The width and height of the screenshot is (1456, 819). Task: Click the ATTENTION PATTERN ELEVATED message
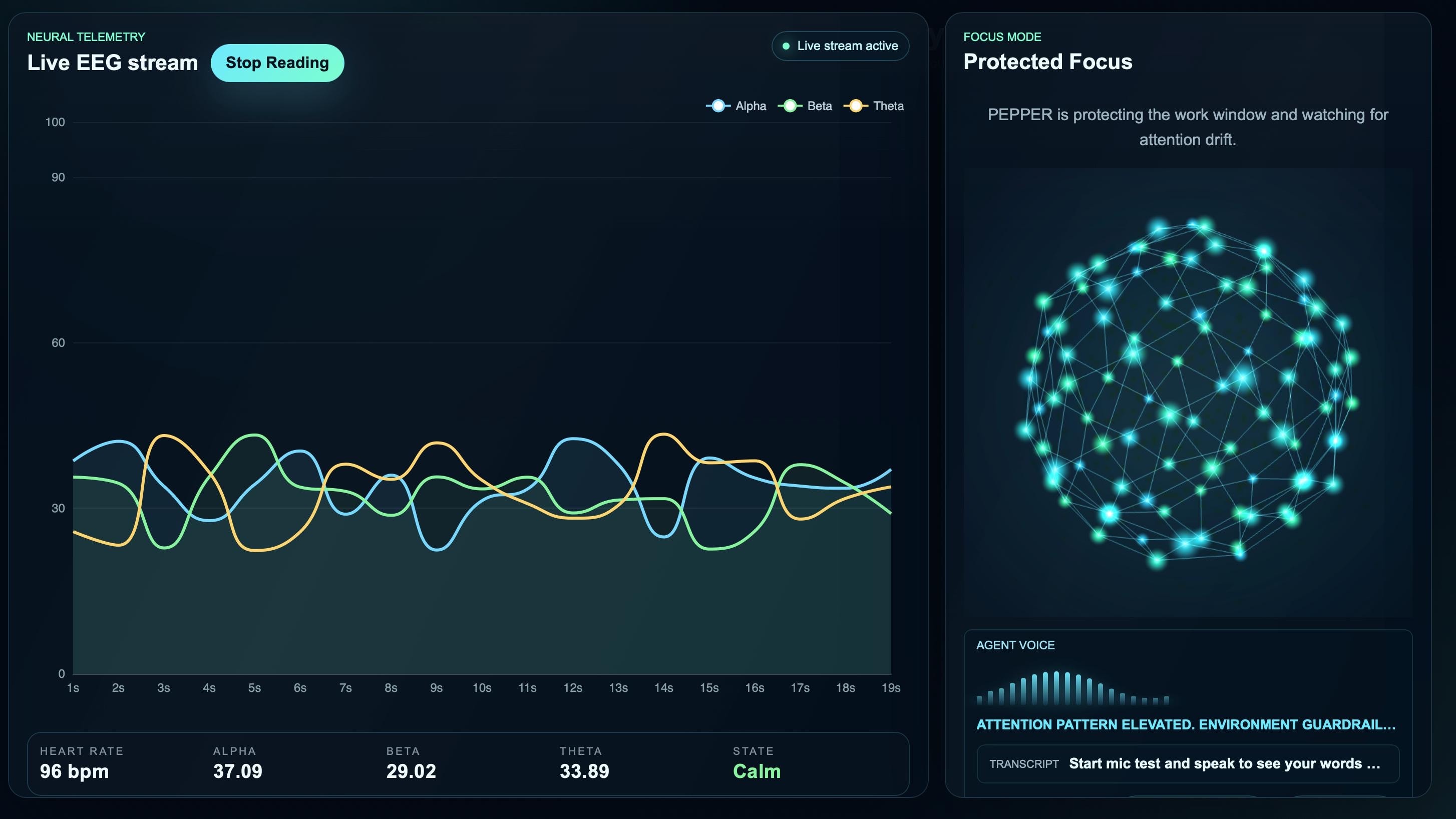coord(1186,724)
